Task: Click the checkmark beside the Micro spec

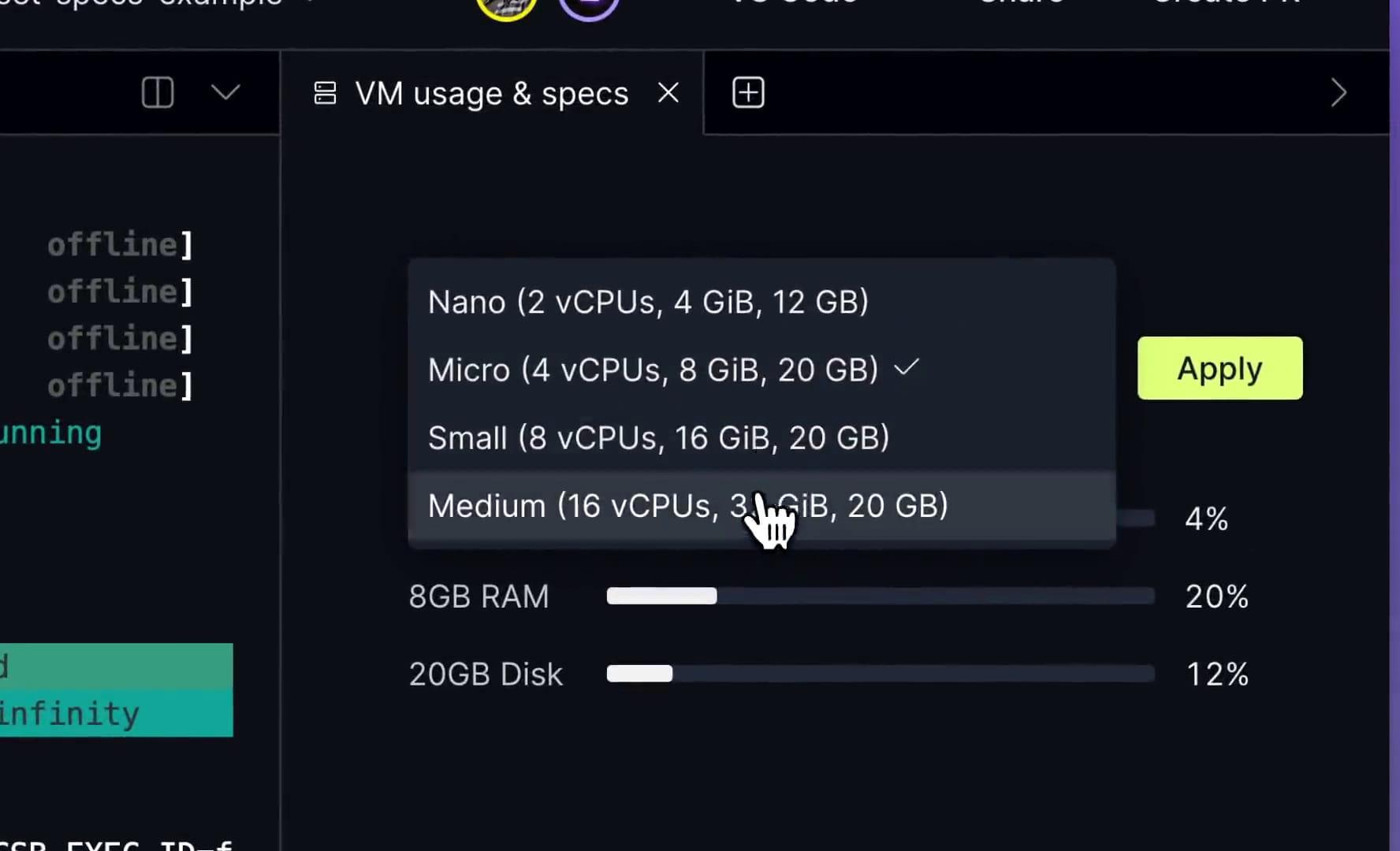Action: (907, 367)
